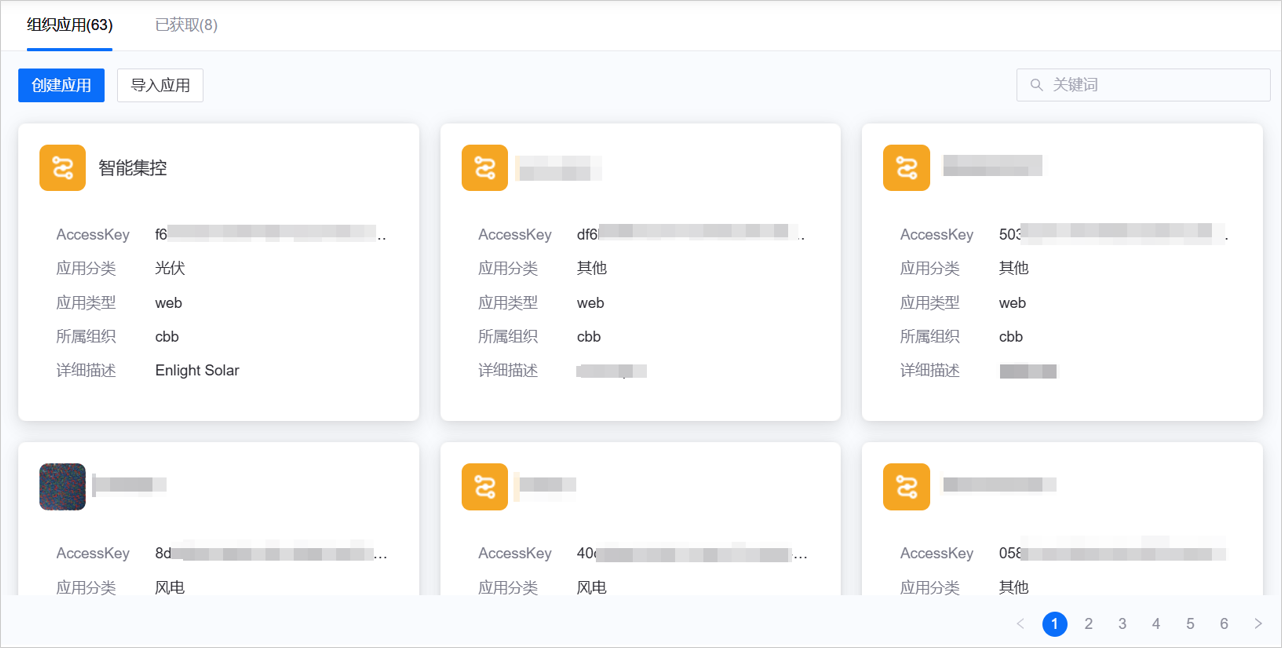The image size is (1282, 648).
Task: Click the orange app icon in the bottom-middle card
Action: pyautogui.click(x=484, y=487)
